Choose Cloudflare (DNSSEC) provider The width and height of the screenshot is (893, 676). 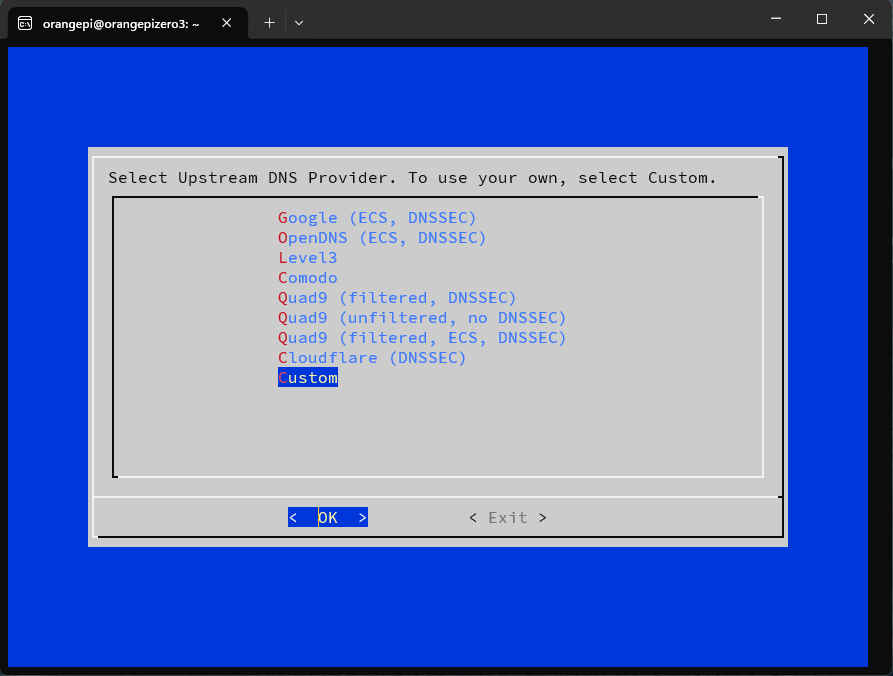(x=372, y=357)
